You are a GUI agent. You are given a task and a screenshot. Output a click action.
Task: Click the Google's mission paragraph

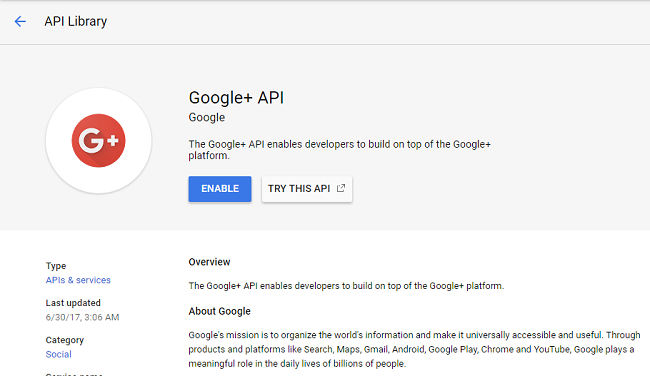pos(414,349)
